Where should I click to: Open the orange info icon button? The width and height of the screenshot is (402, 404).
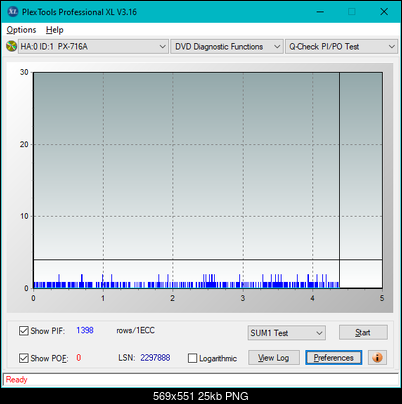377,358
